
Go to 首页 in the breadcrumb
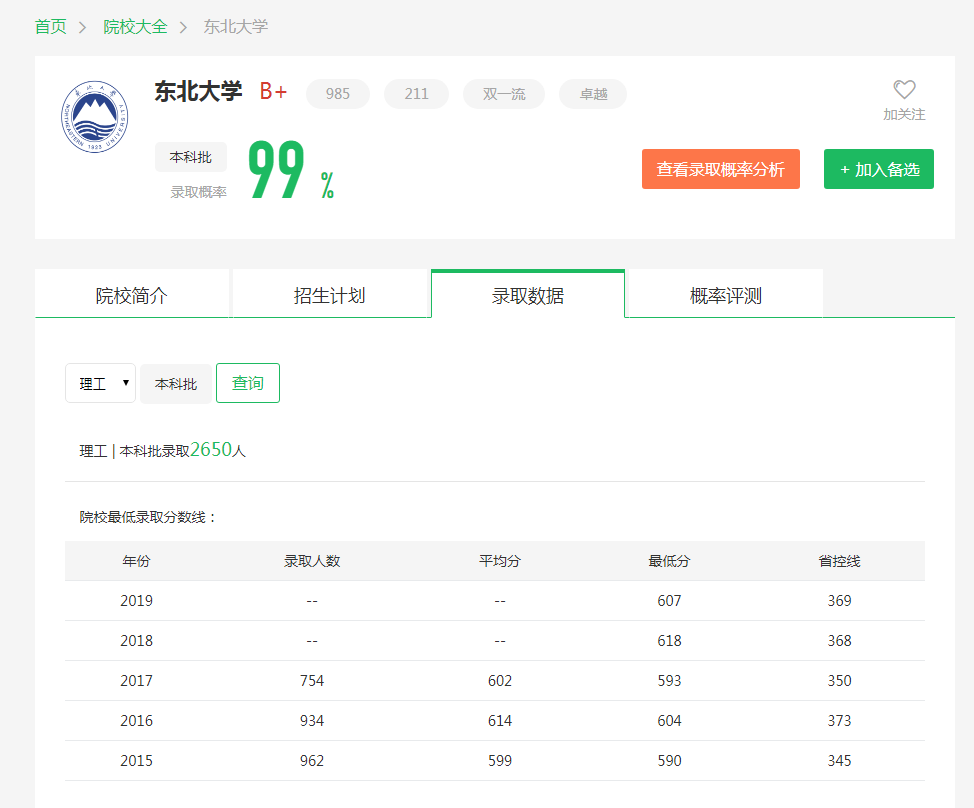coord(50,27)
